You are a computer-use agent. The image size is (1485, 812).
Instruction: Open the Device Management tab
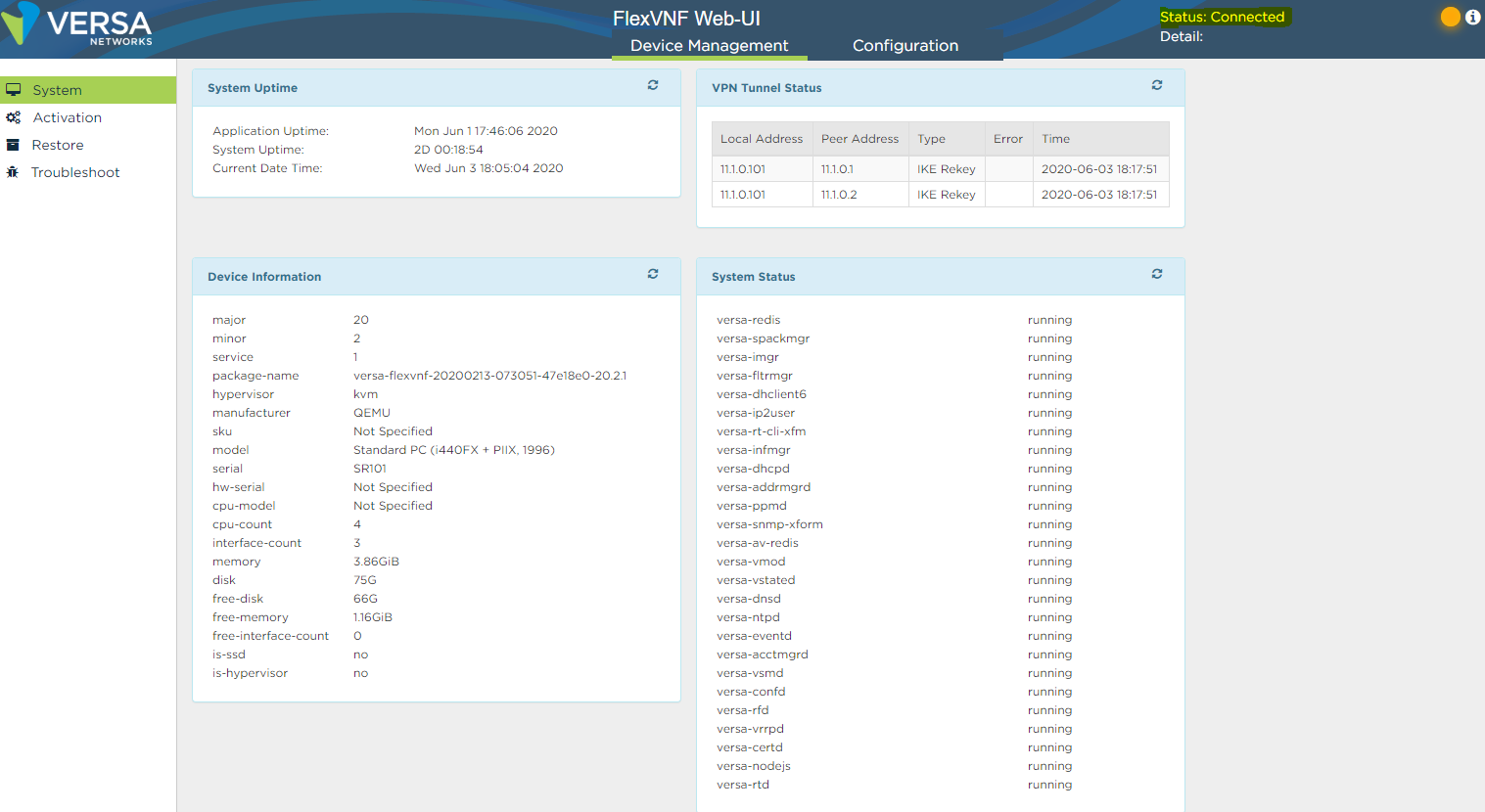pos(709,46)
